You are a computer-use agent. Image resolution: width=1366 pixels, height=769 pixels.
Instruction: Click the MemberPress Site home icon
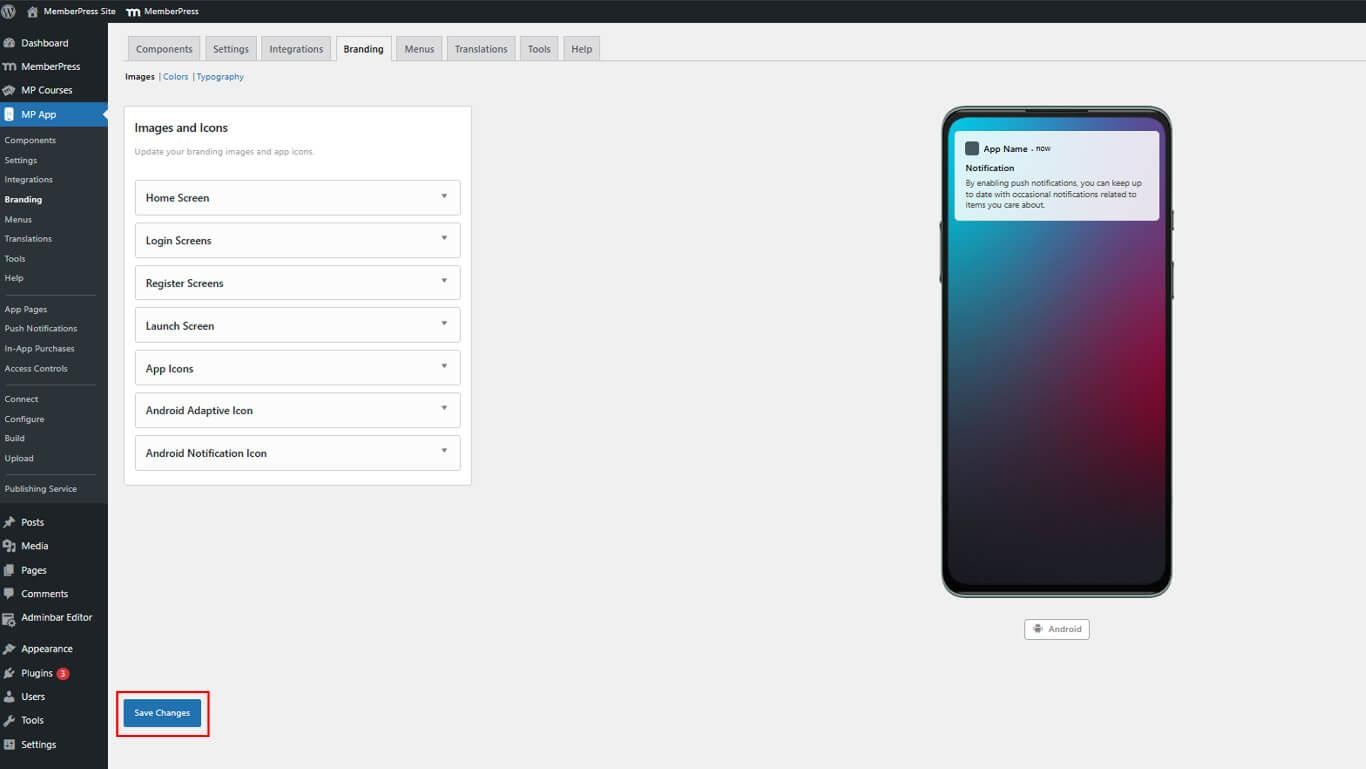tap(32, 11)
